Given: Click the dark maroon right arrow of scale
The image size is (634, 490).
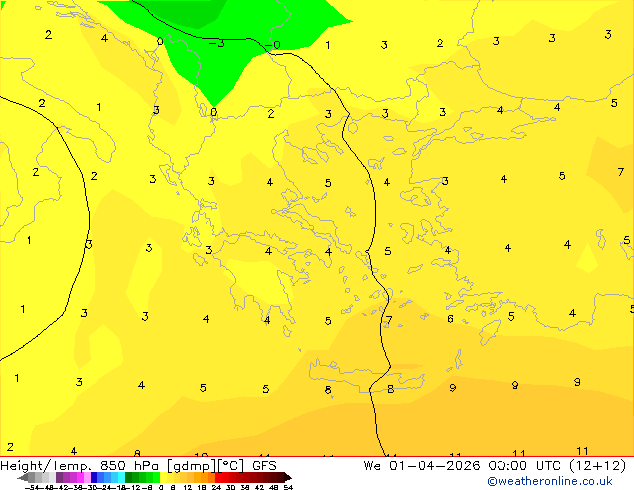Looking at the screenshot, I should (x=288, y=478).
